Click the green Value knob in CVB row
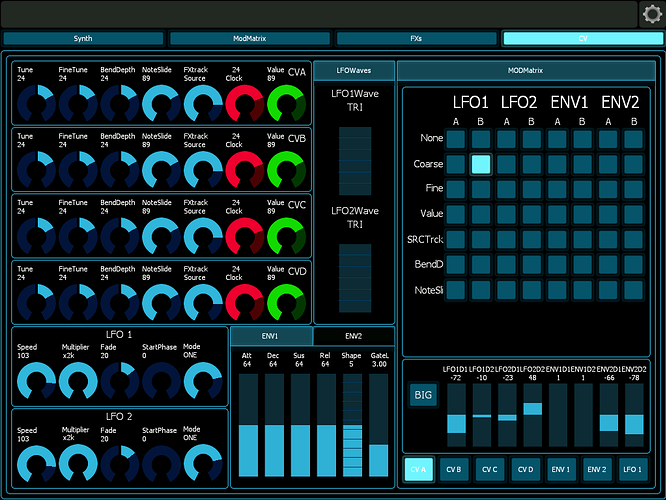 tap(287, 170)
